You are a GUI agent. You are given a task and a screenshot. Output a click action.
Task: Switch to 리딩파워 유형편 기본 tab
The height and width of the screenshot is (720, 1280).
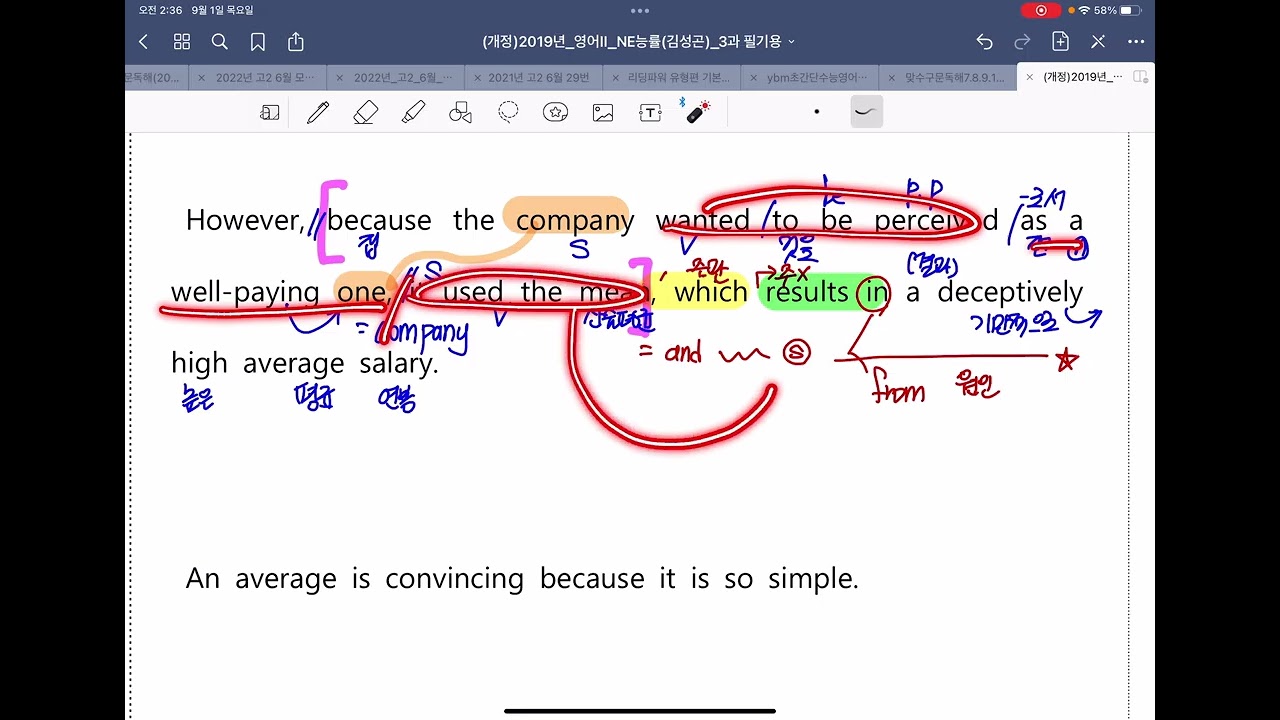[x=678, y=77]
